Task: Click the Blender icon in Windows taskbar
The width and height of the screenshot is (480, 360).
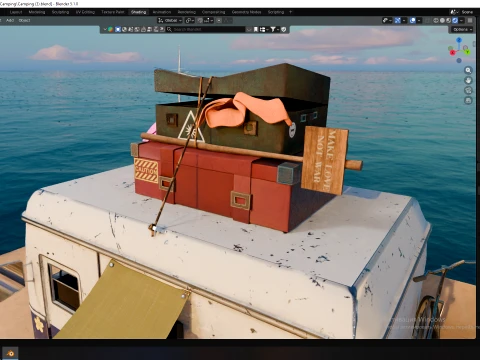Action: click(10, 353)
